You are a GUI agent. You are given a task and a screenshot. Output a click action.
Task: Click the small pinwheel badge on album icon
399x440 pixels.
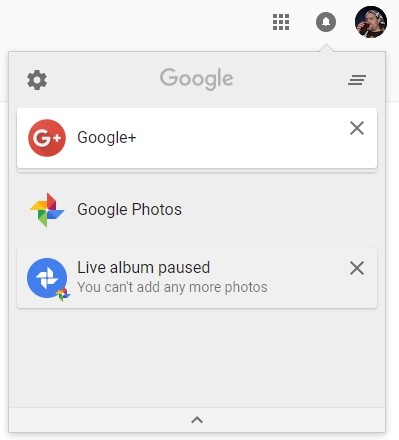(x=63, y=294)
